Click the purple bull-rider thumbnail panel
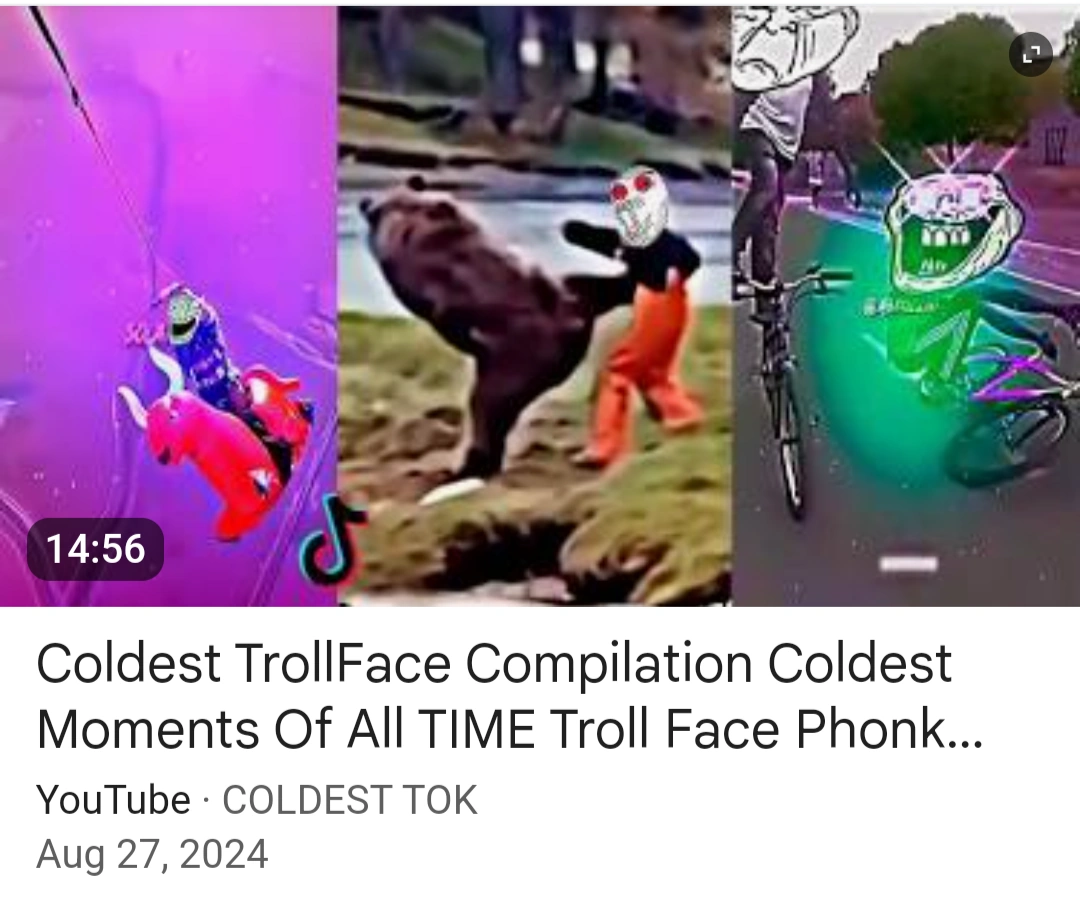Viewport: 1080px width, 902px height. tap(168, 306)
